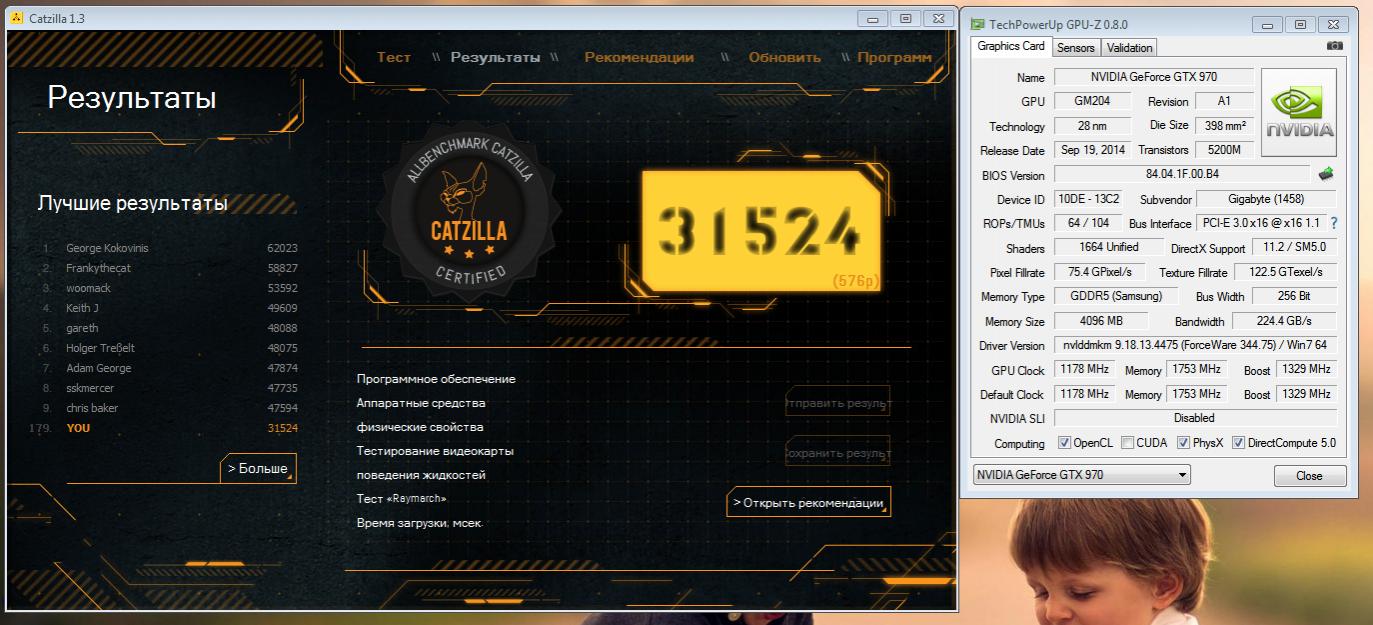This screenshot has height=625, width=1373.
Task: Click the Bandwidth 224.4 GB/s field
Action: coord(1284,321)
